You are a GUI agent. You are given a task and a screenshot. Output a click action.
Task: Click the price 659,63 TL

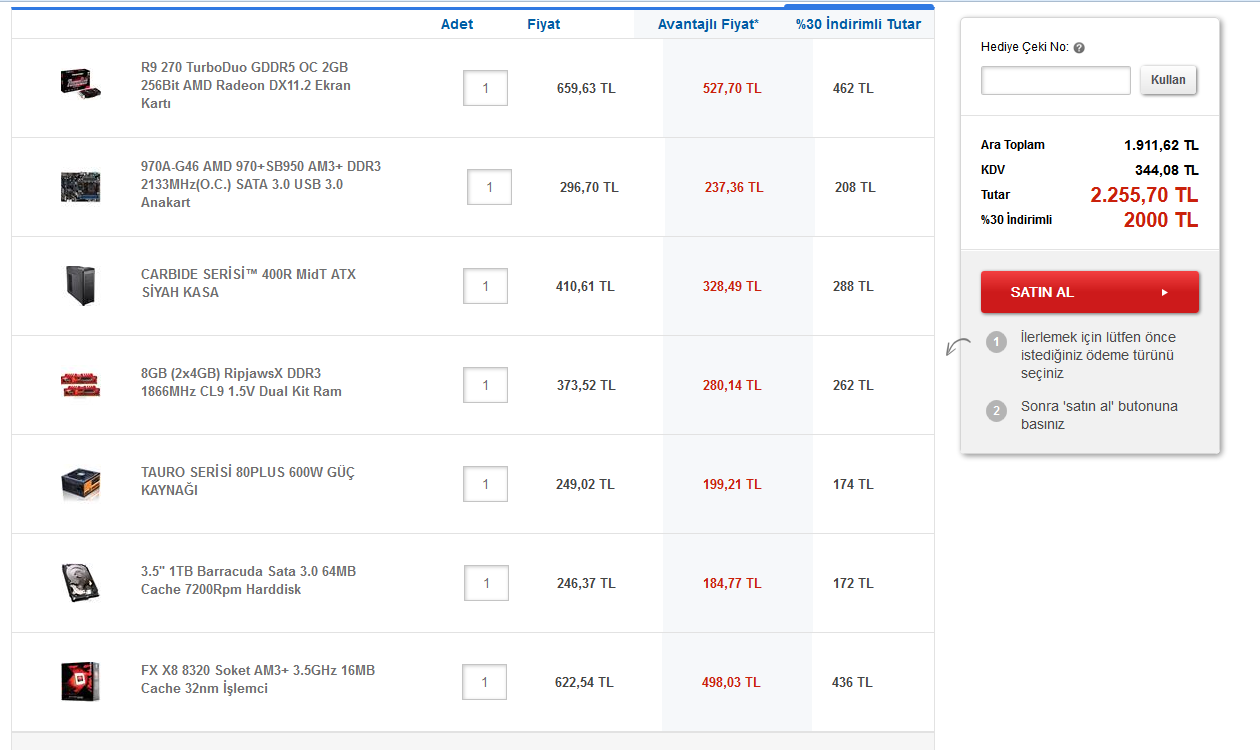pyautogui.click(x=586, y=88)
